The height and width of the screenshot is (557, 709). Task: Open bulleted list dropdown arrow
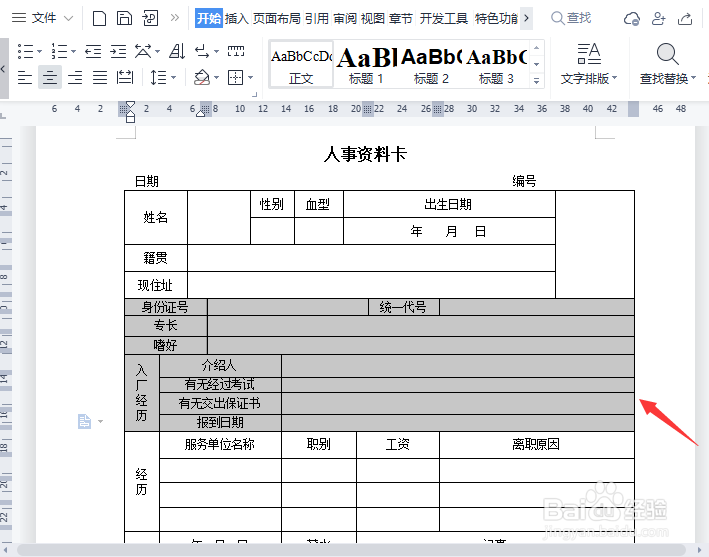point(39,52)
